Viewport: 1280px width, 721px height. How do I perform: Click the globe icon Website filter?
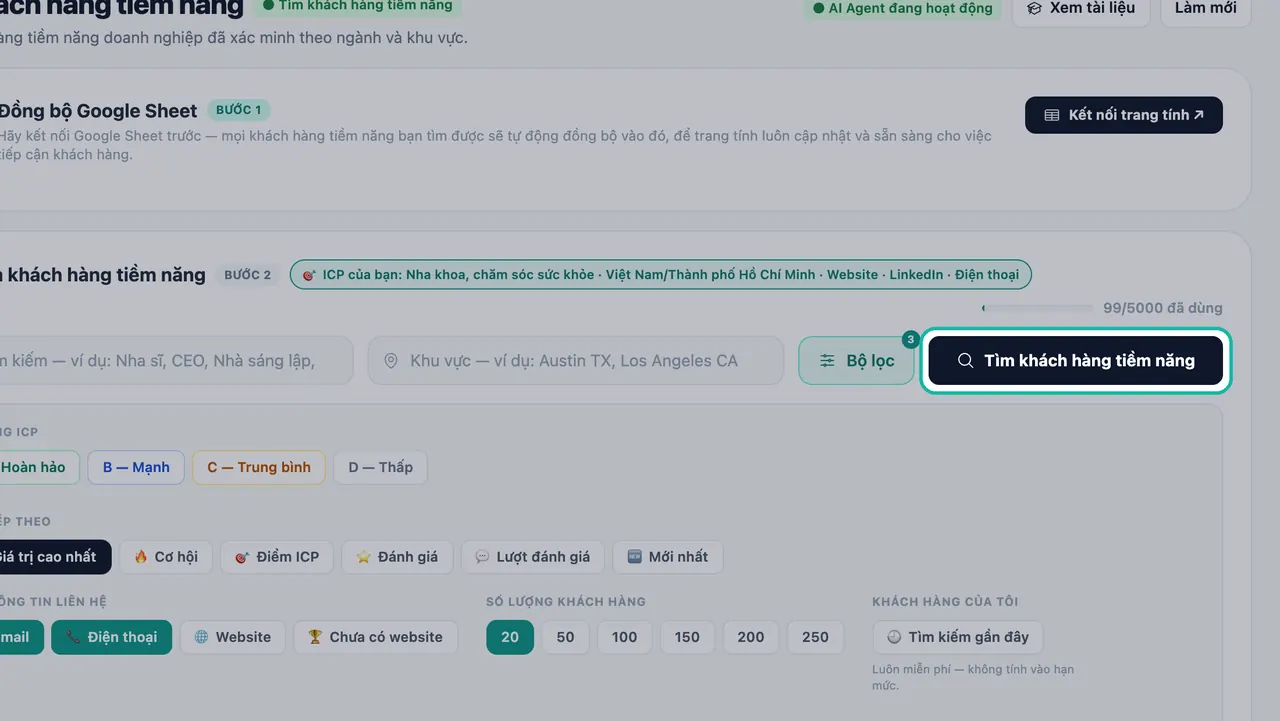click(x=201, y=637)
